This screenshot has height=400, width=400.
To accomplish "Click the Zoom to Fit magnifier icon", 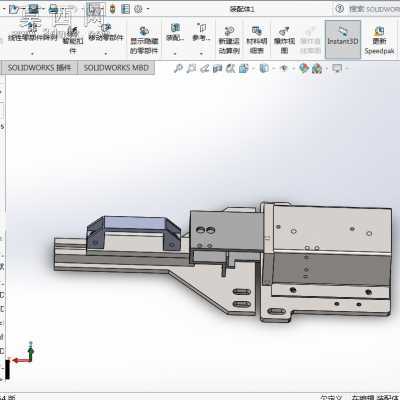I will click(x=178, y=69).
